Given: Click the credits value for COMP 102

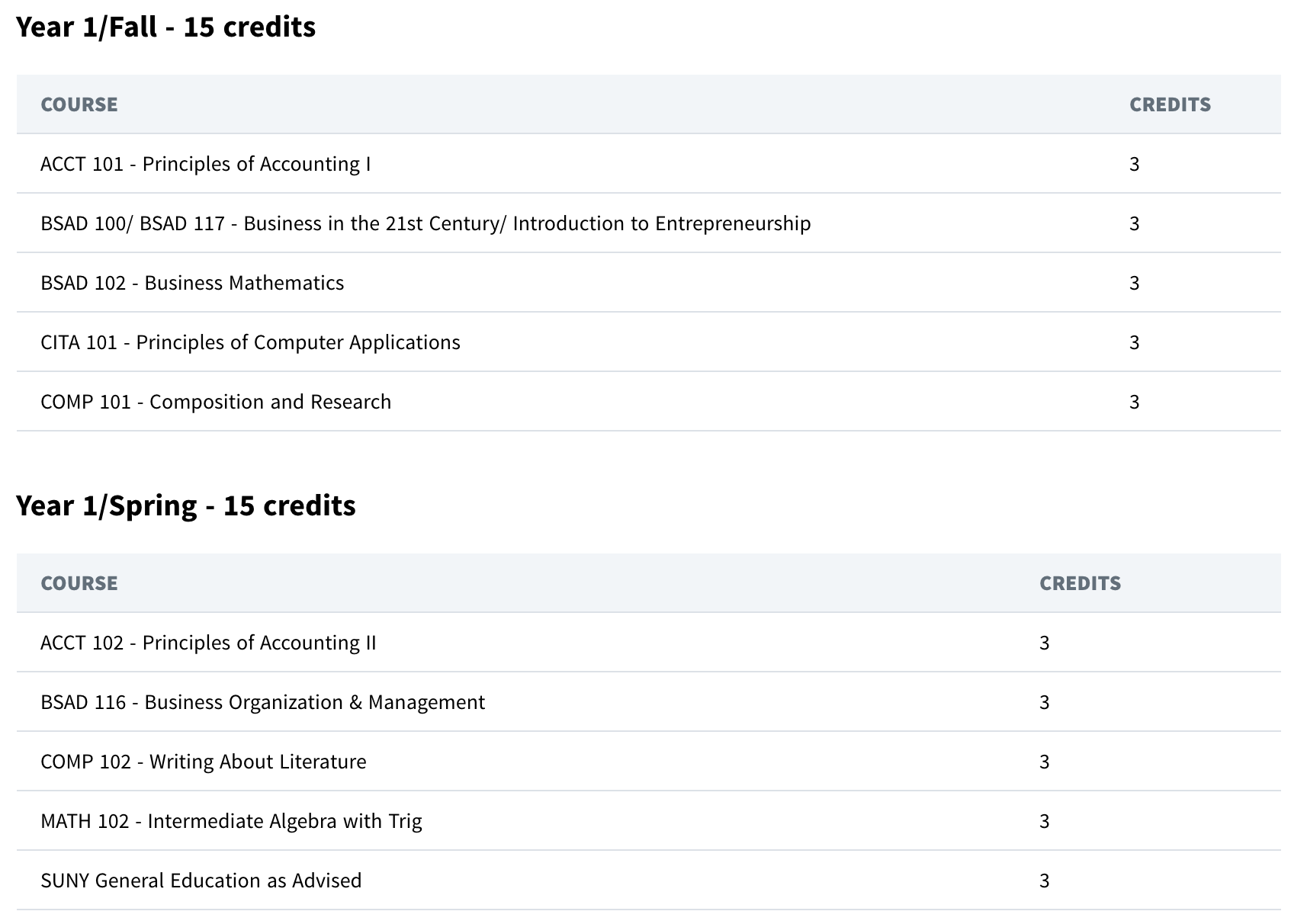Looking at the screenshot, I should click(x=1044, y=762).
